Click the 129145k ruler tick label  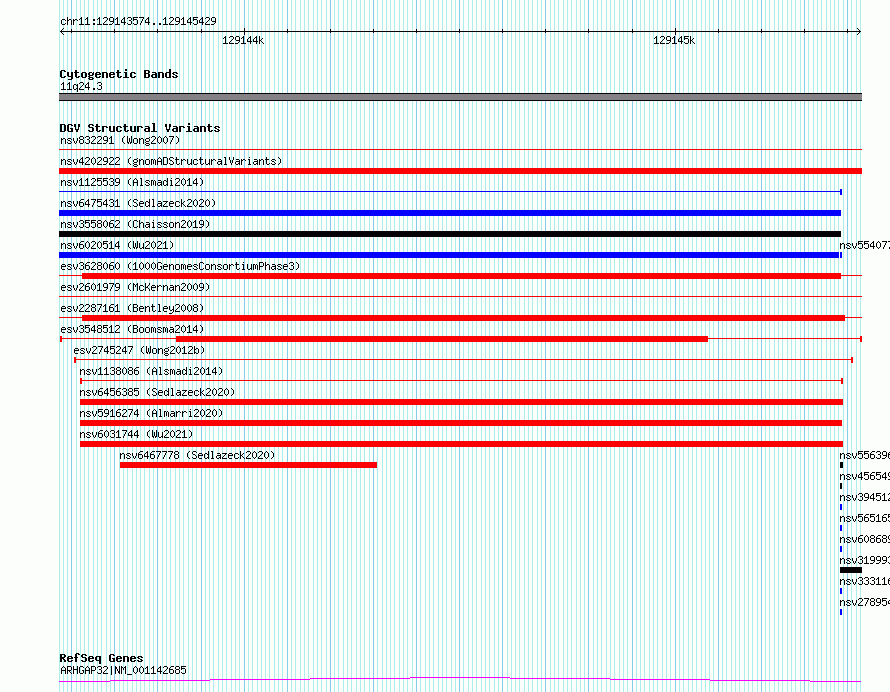click(x=674, y=40)
